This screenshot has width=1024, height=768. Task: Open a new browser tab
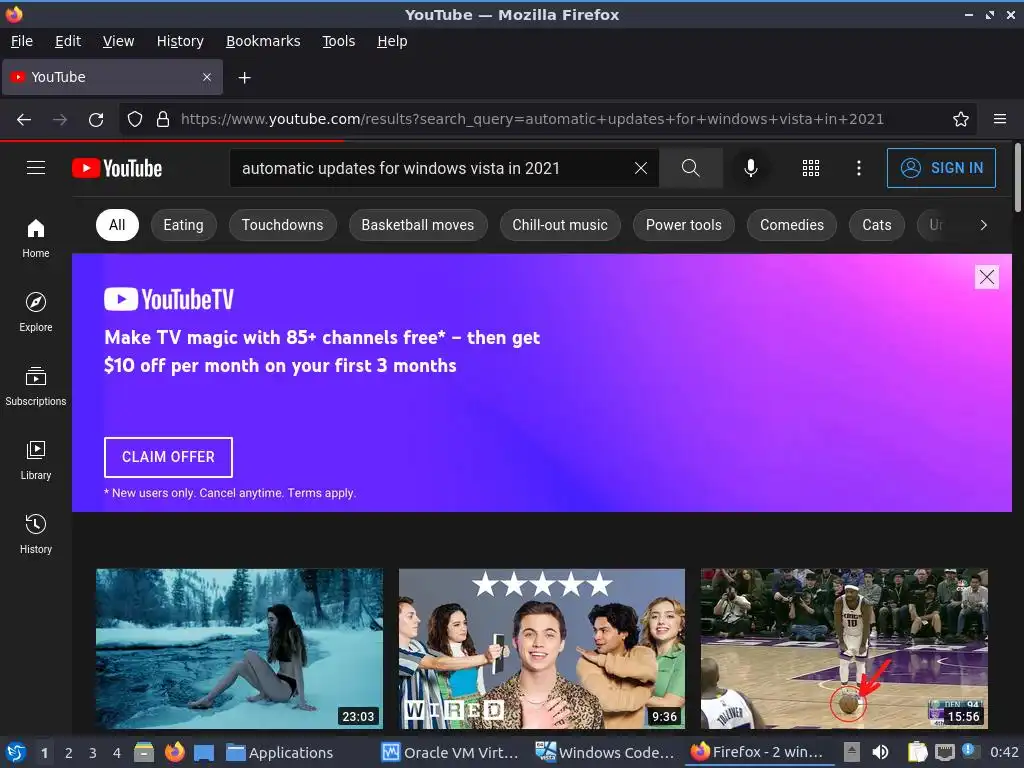pos(244,78)
